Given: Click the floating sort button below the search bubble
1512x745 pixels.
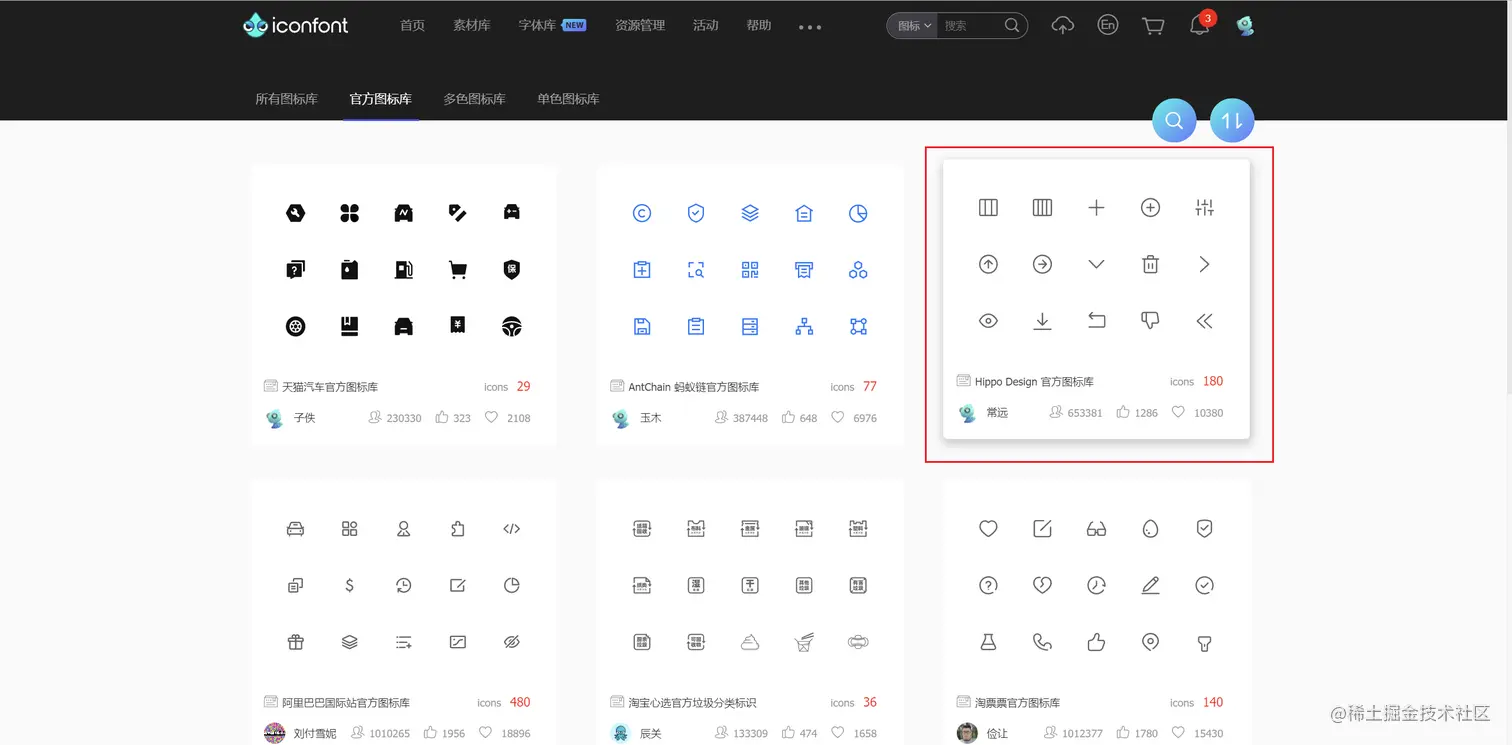Looking at the screenshot, I should (x=1231, y=120).
